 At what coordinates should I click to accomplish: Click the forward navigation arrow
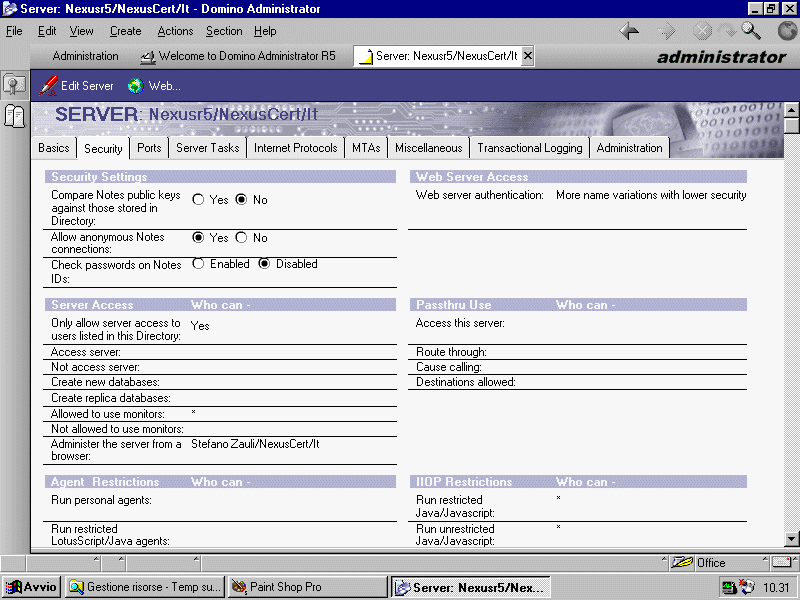[x=666, y=32]
